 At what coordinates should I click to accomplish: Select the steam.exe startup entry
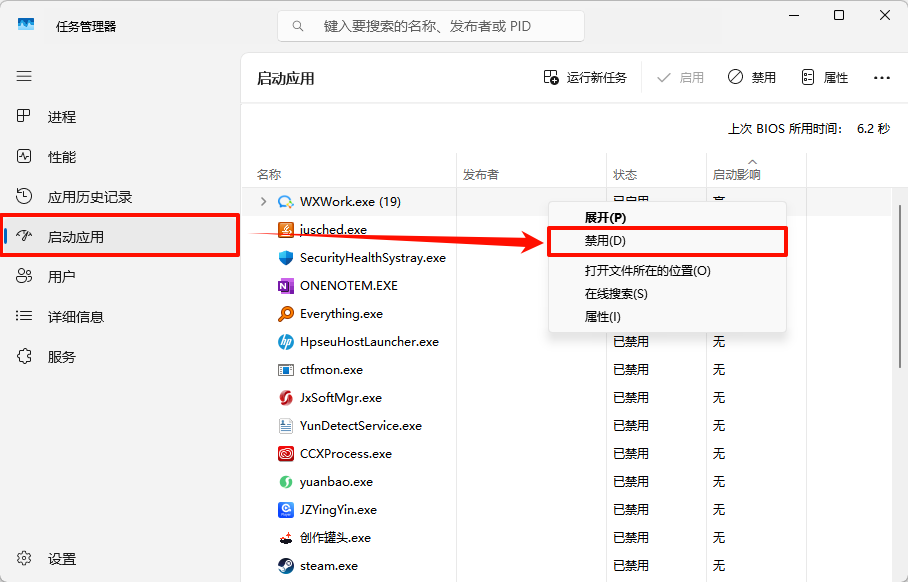[x=329, y=566]
